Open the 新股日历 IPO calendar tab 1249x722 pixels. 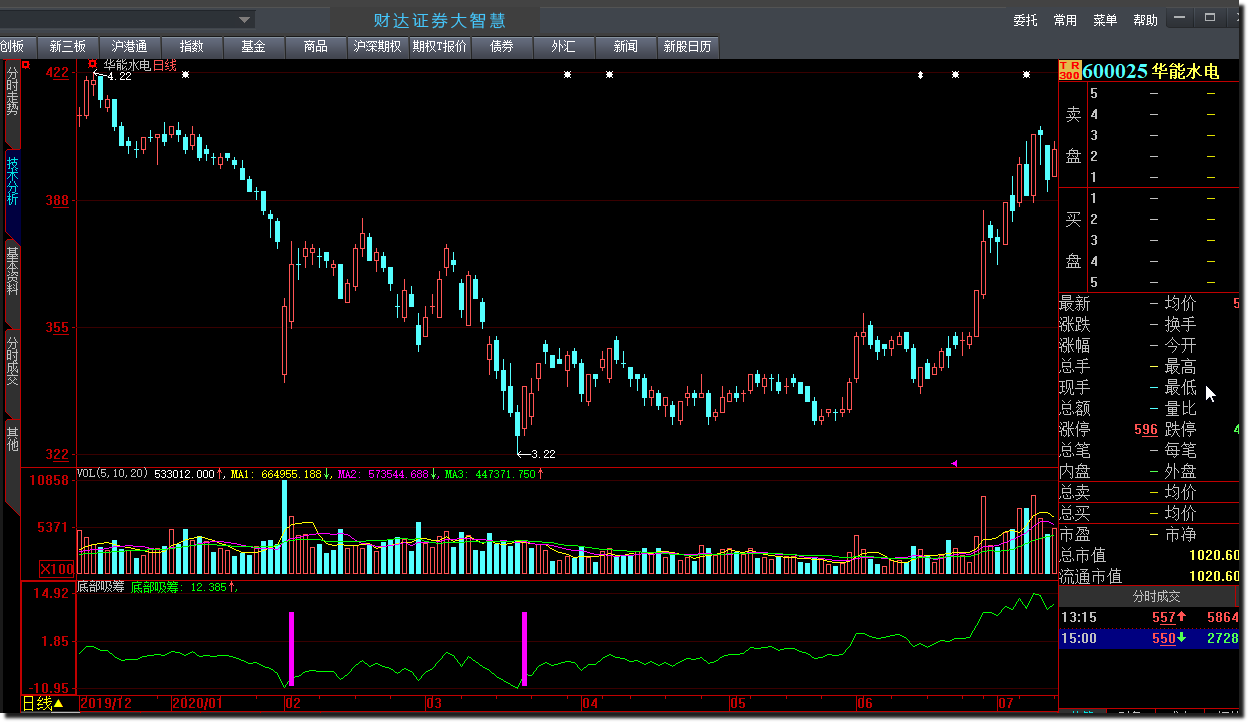tap(687, 46)
